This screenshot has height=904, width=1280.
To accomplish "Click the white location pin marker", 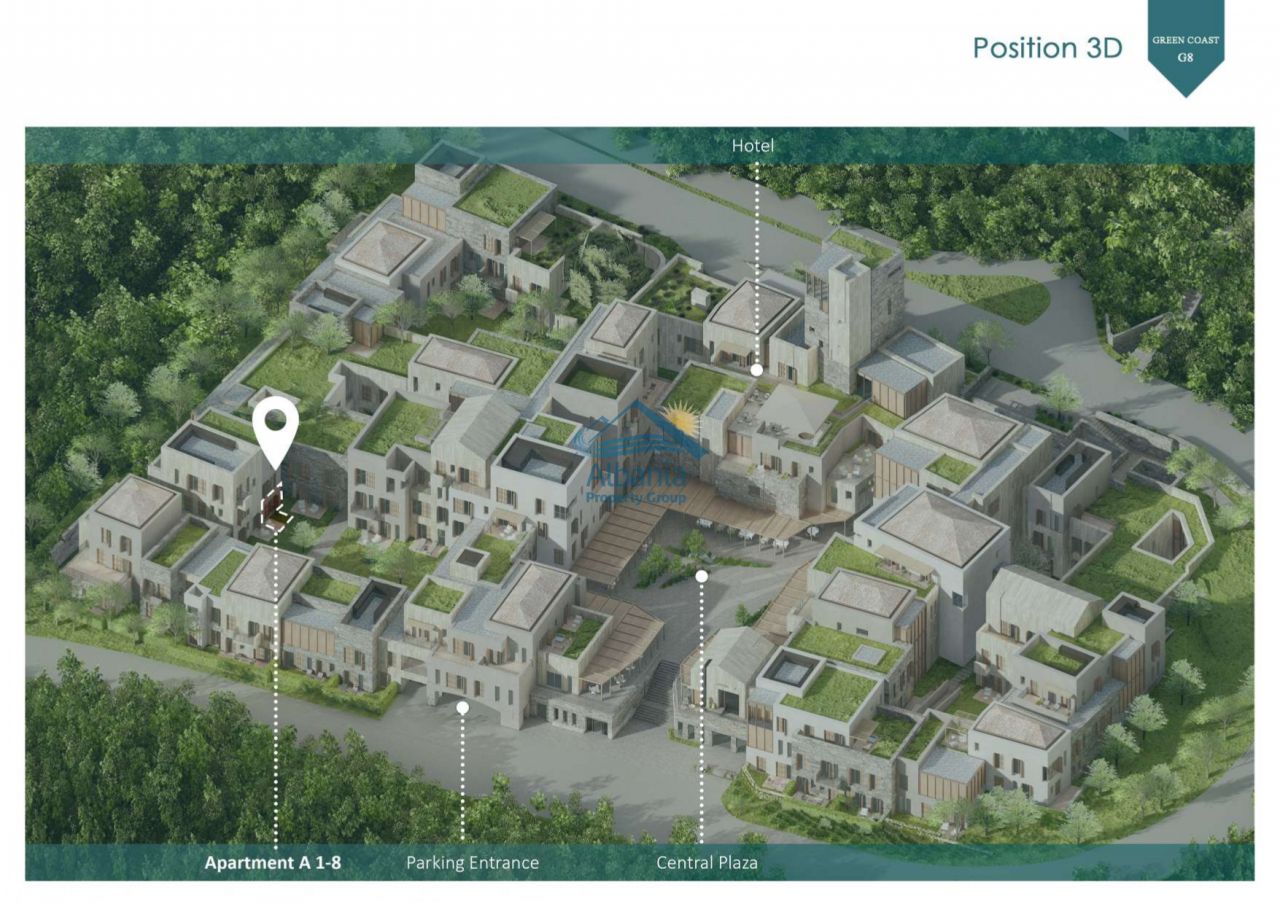I will 275,429.
